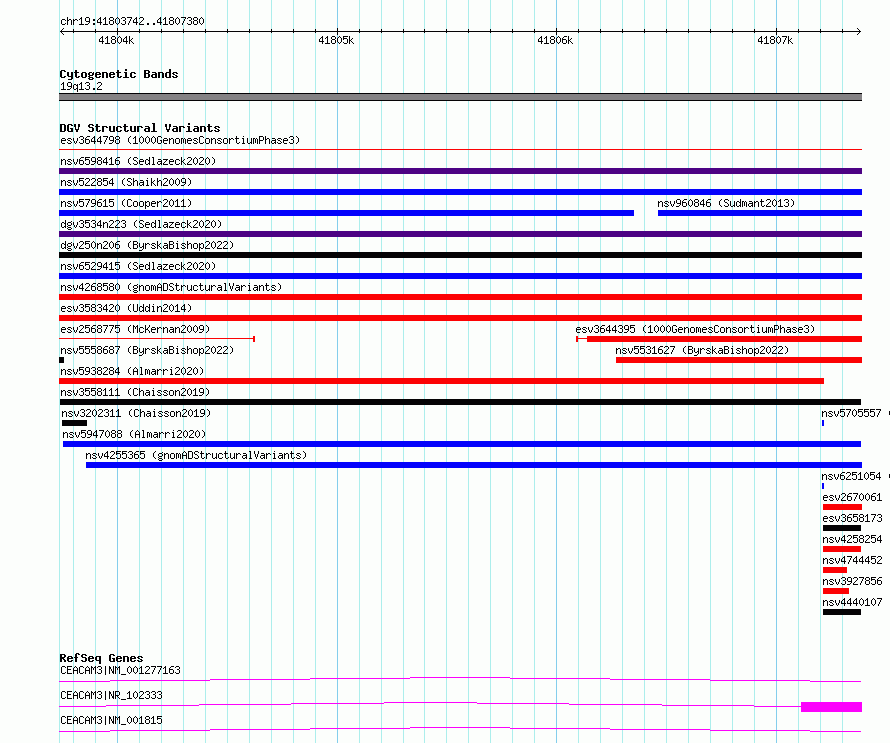The height and width of the screenshot is (743, 890).
Task: Click the esv2670061 red variant bar
Action: [x=842, y=507]
